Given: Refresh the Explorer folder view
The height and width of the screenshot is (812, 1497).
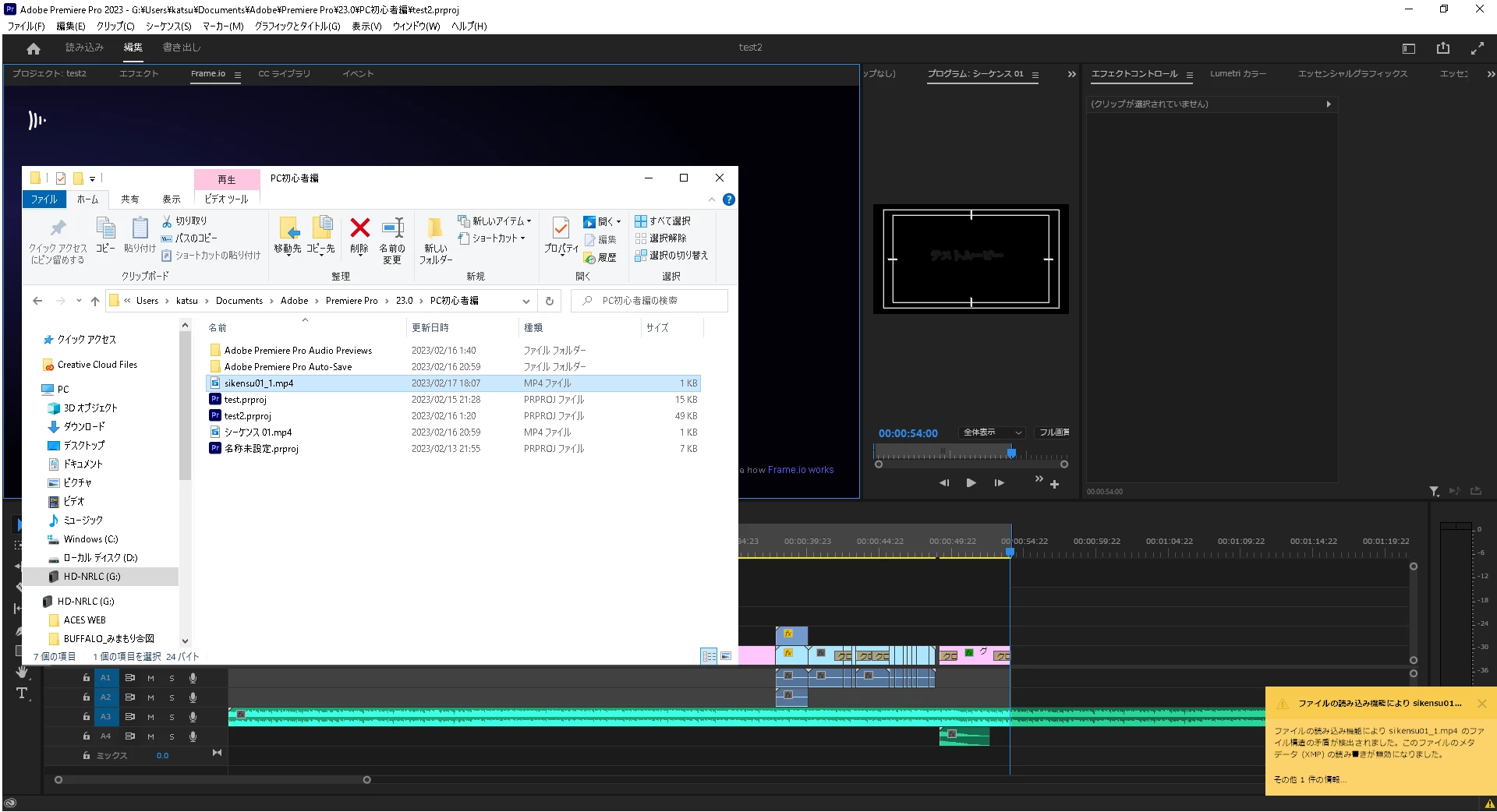Looking at the screenshot, I should tap(550, 301).
